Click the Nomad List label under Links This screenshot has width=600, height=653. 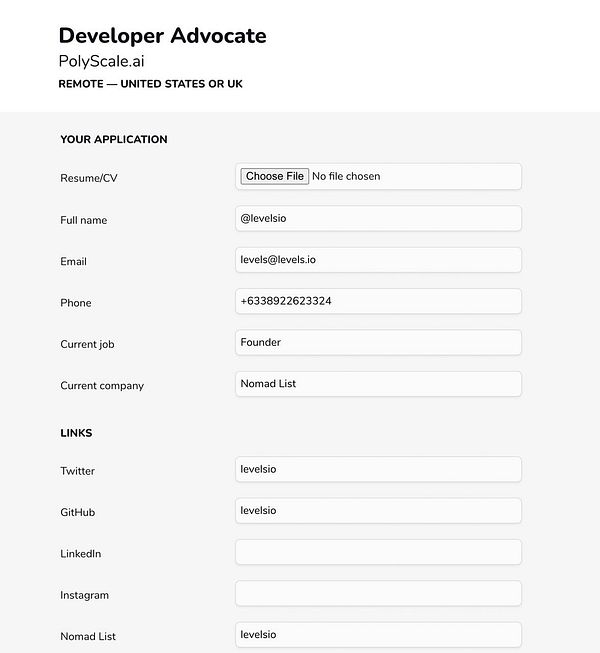[x=88, y=636]
